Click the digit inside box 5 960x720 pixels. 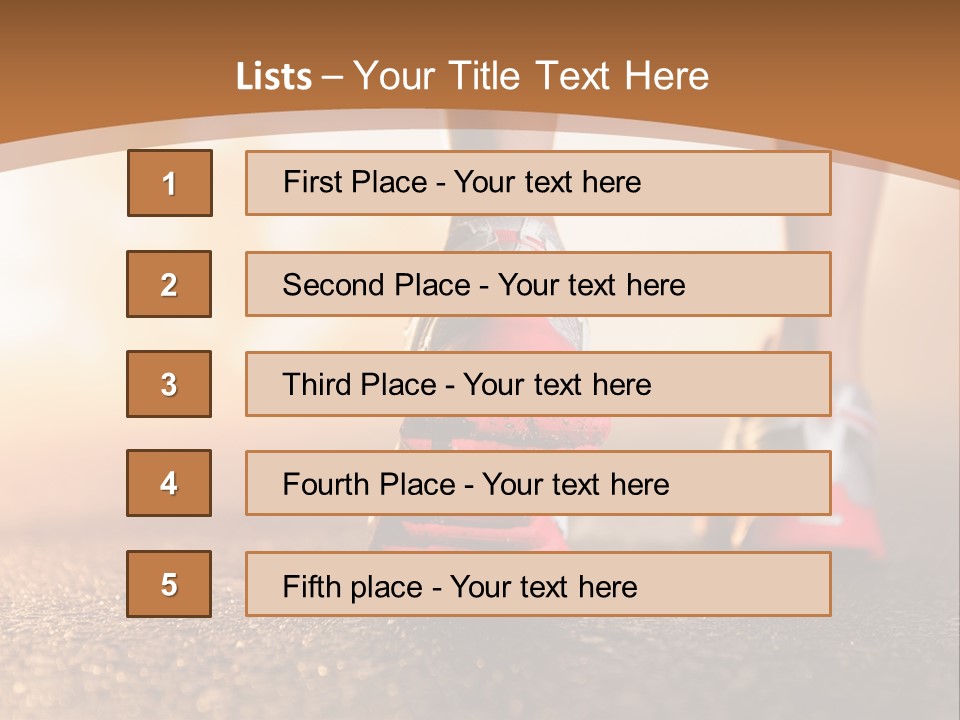coord(169,585)
